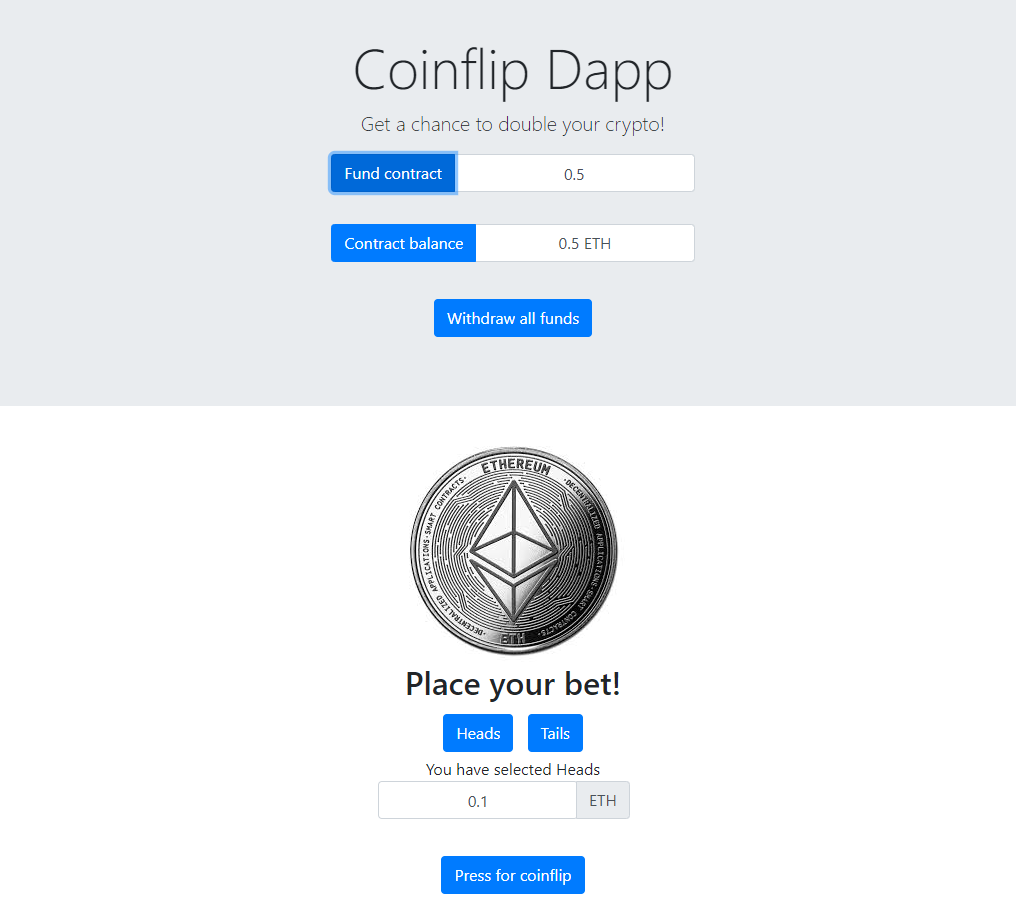Click the Coinflip Dapp title
This screenshot has height=905, width=1016.
coord(513,71)
